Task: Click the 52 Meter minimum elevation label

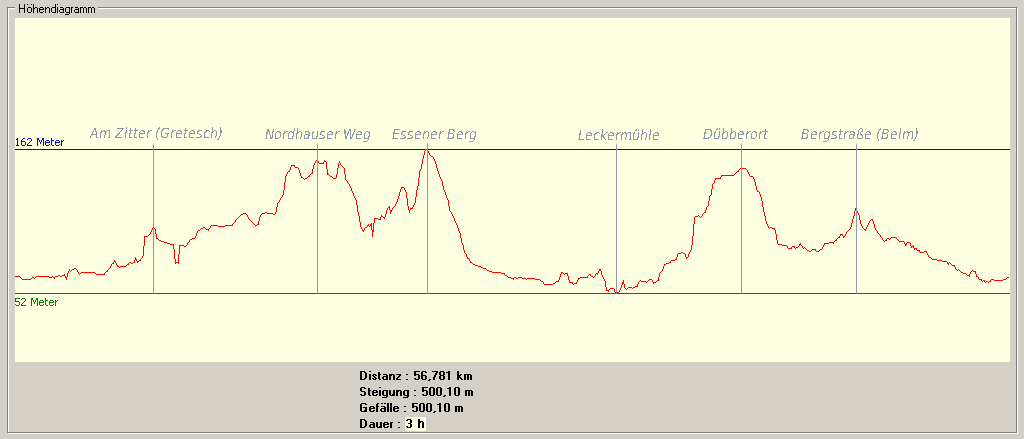Action: [x=36, y=302]
